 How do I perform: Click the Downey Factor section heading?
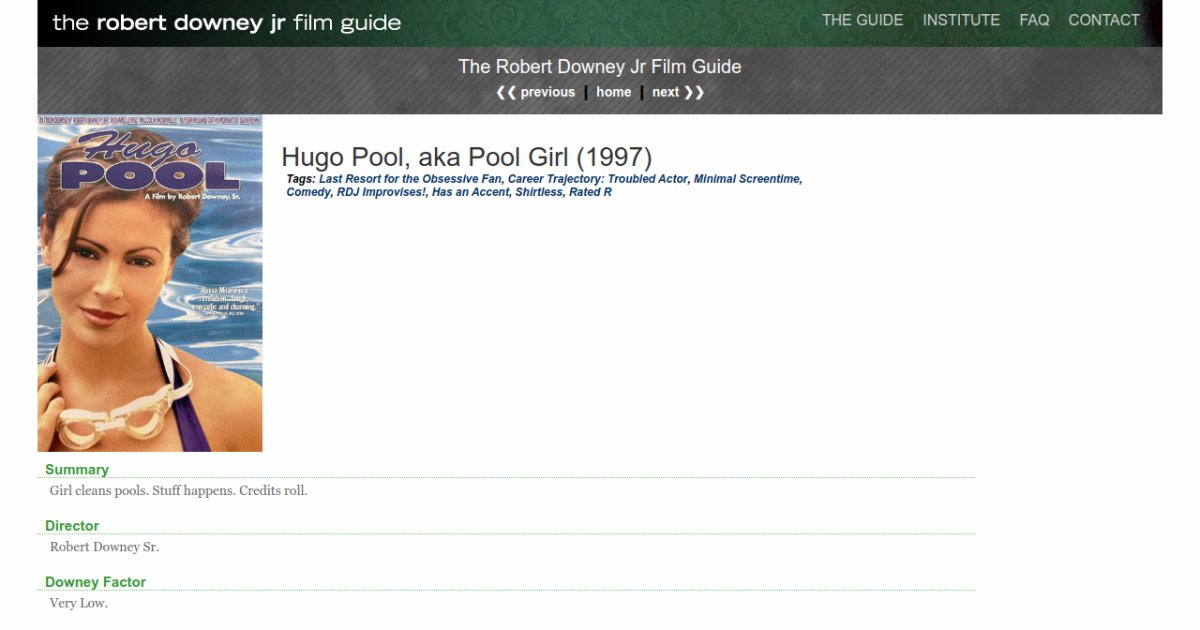tap(95, 582)
